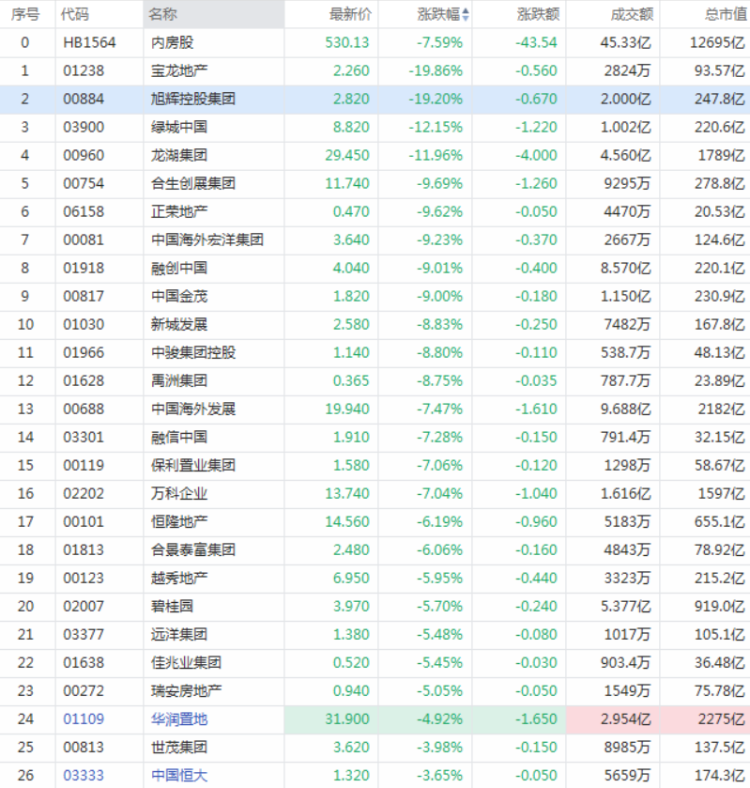The width and height of the screenshot is (750, 788).
Task: Click 绿城中国 name cell
Action: pyautogui.click(x=179, y=127)
